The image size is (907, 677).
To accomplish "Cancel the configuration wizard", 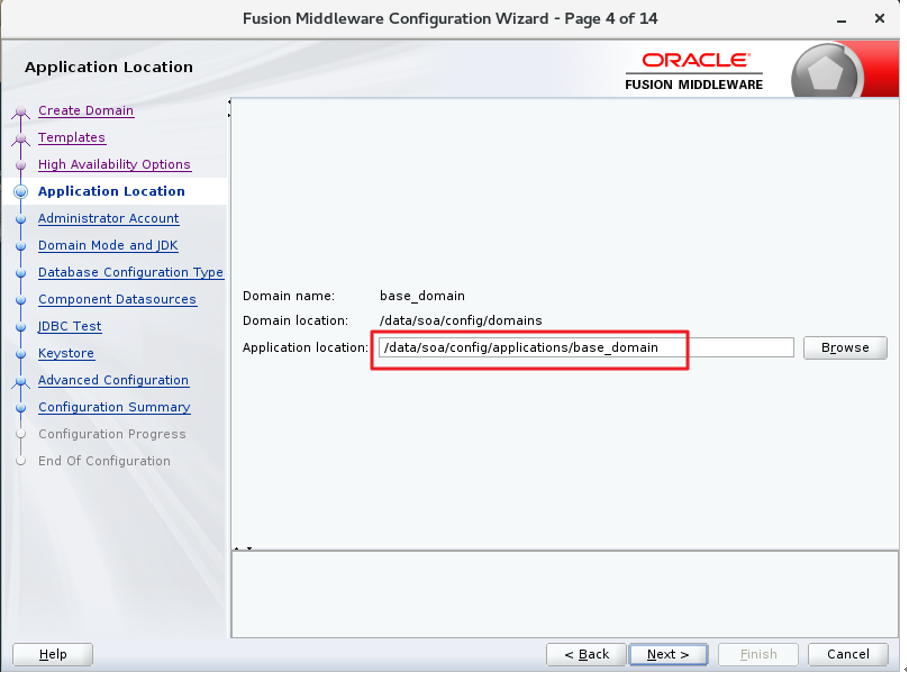I will tap(848, 654).
